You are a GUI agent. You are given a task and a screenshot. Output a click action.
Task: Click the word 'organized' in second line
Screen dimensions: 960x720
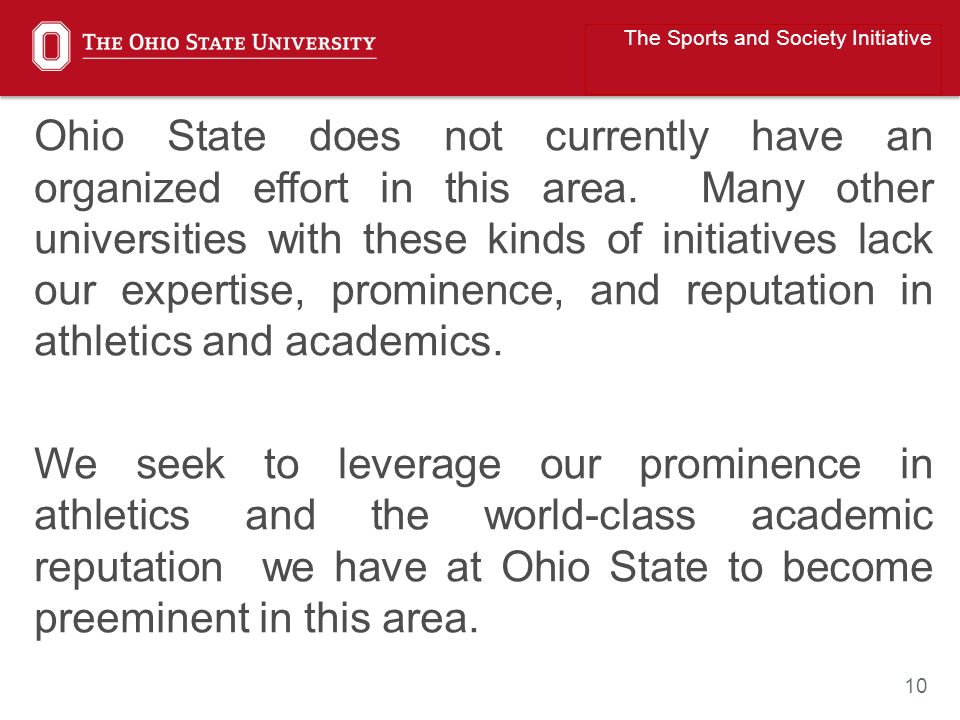pyautogui.click(x=127, y=191)
